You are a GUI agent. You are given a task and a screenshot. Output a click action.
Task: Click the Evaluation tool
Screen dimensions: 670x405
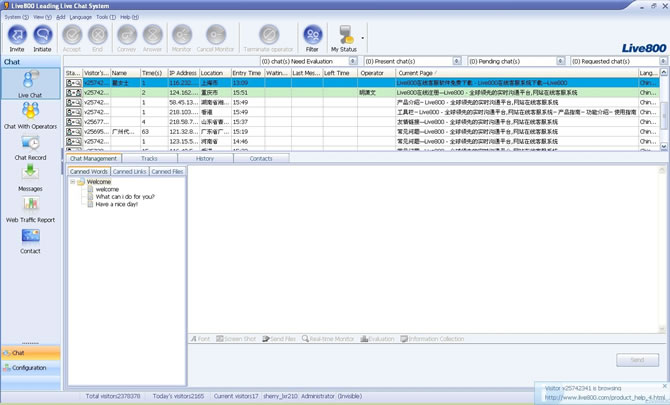(x=377, y=339)
